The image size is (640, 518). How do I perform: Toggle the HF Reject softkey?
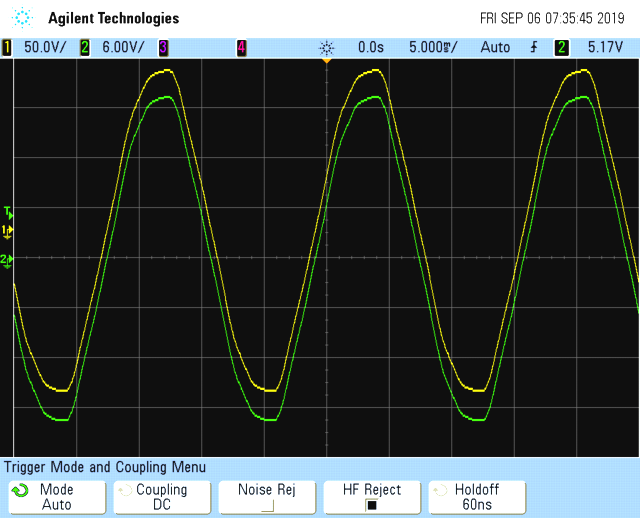click(x=372, y=497)
